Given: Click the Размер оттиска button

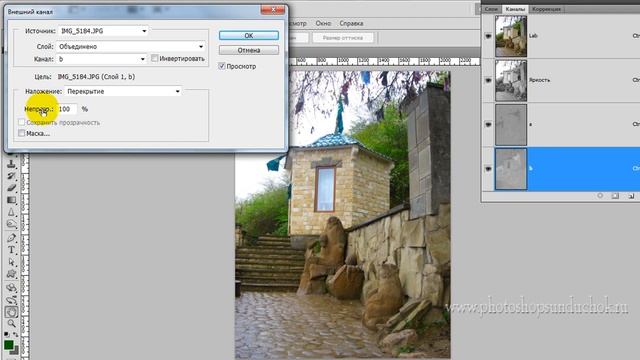Looking at the screenshot, I should point(343,38).
